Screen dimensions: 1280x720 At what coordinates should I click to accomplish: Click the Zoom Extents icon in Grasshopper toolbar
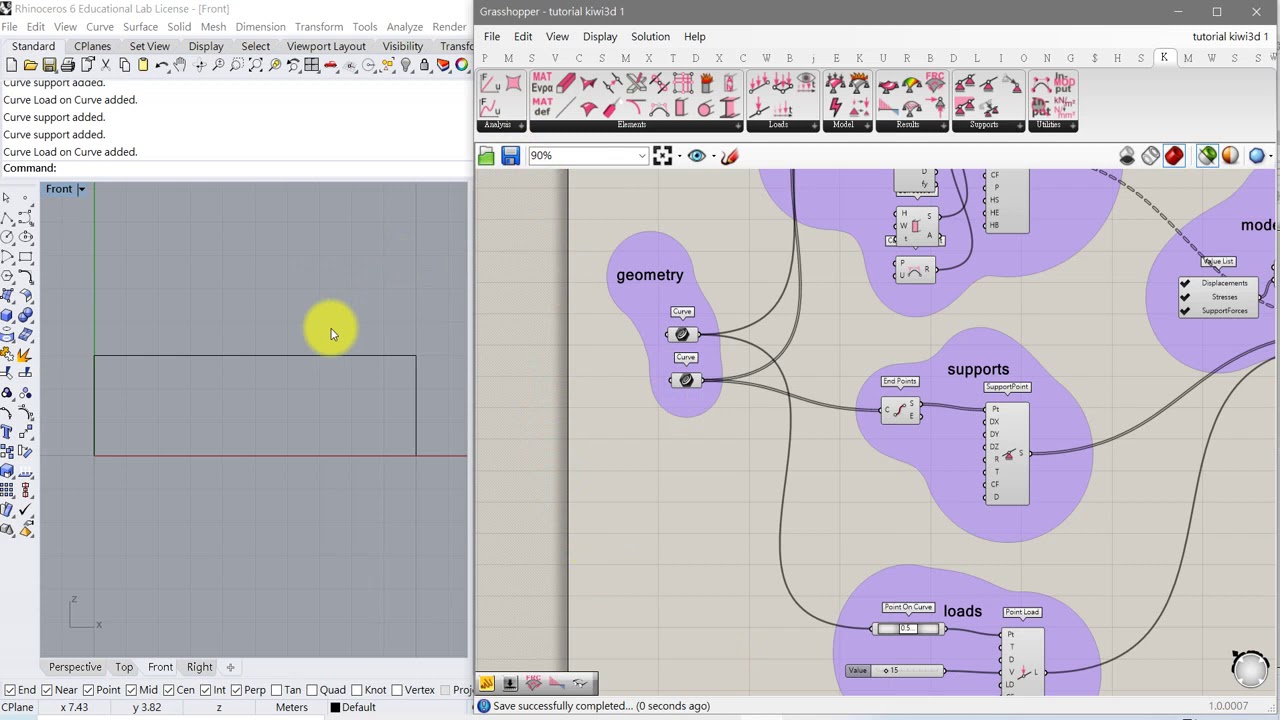[x=662, y=156]
